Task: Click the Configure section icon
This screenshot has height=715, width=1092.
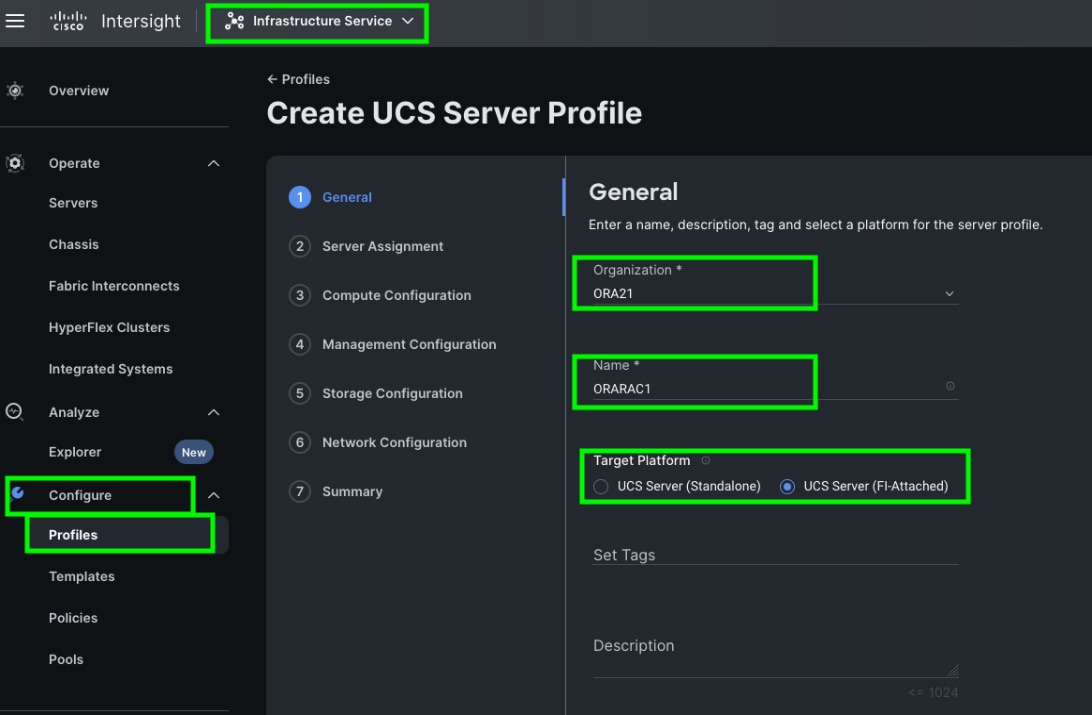Action: (x=17, y=494)
